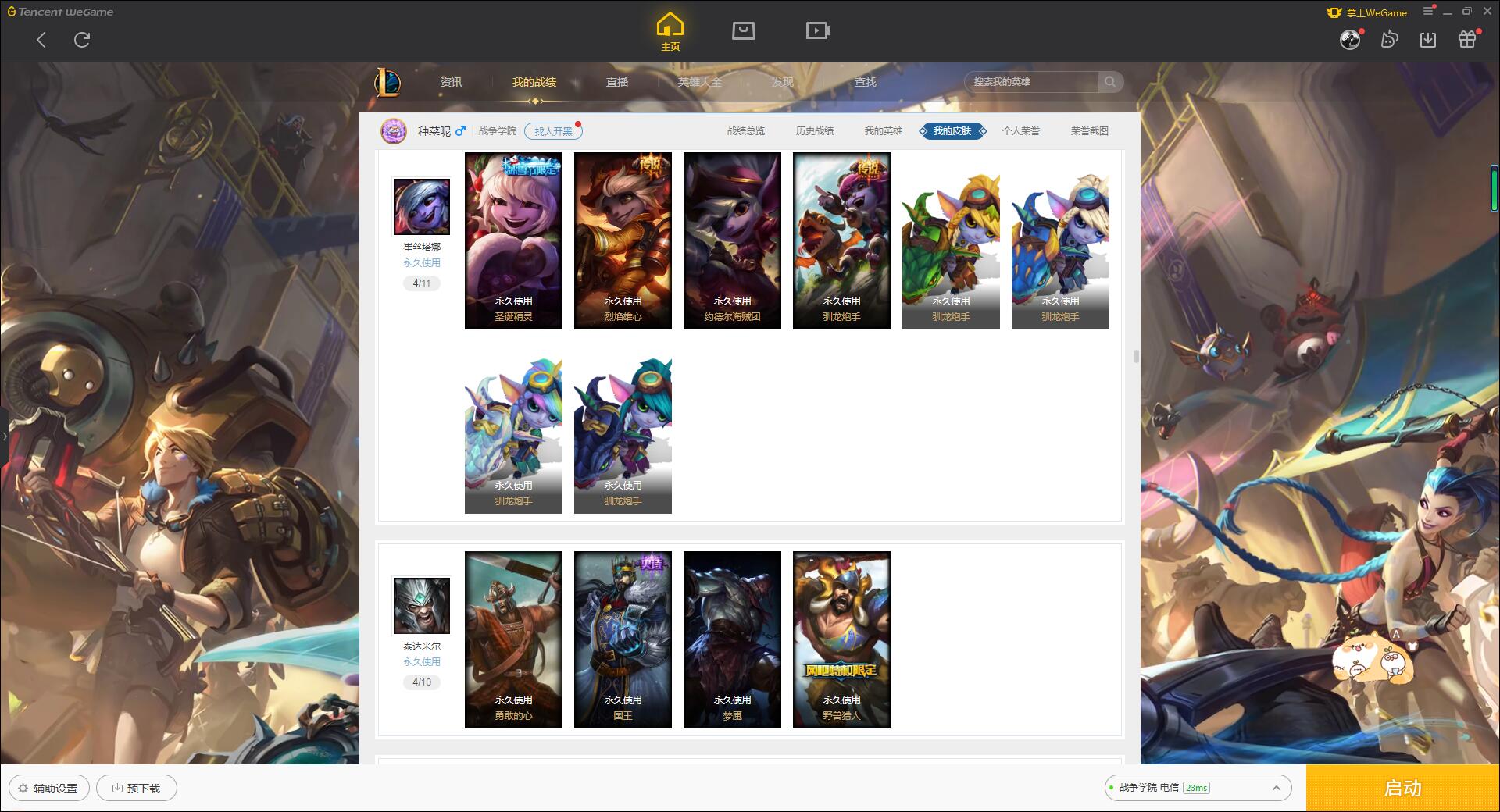The image size is (1500, 812).
Task: Open the 主页 home icon
Action: (x=670, y=32)
